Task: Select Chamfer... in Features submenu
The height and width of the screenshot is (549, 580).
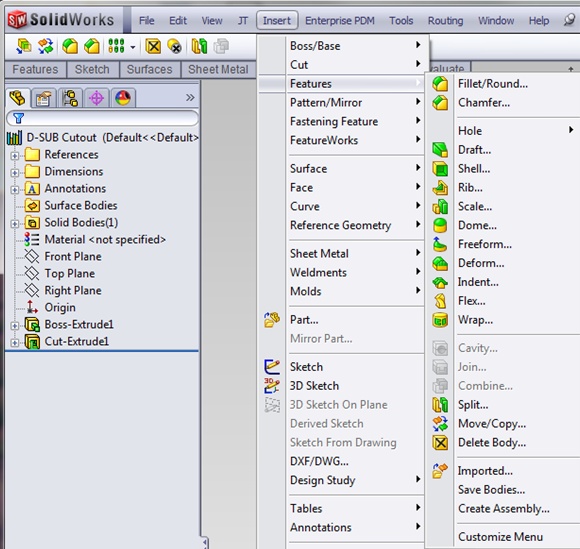Action: point(484,102)
